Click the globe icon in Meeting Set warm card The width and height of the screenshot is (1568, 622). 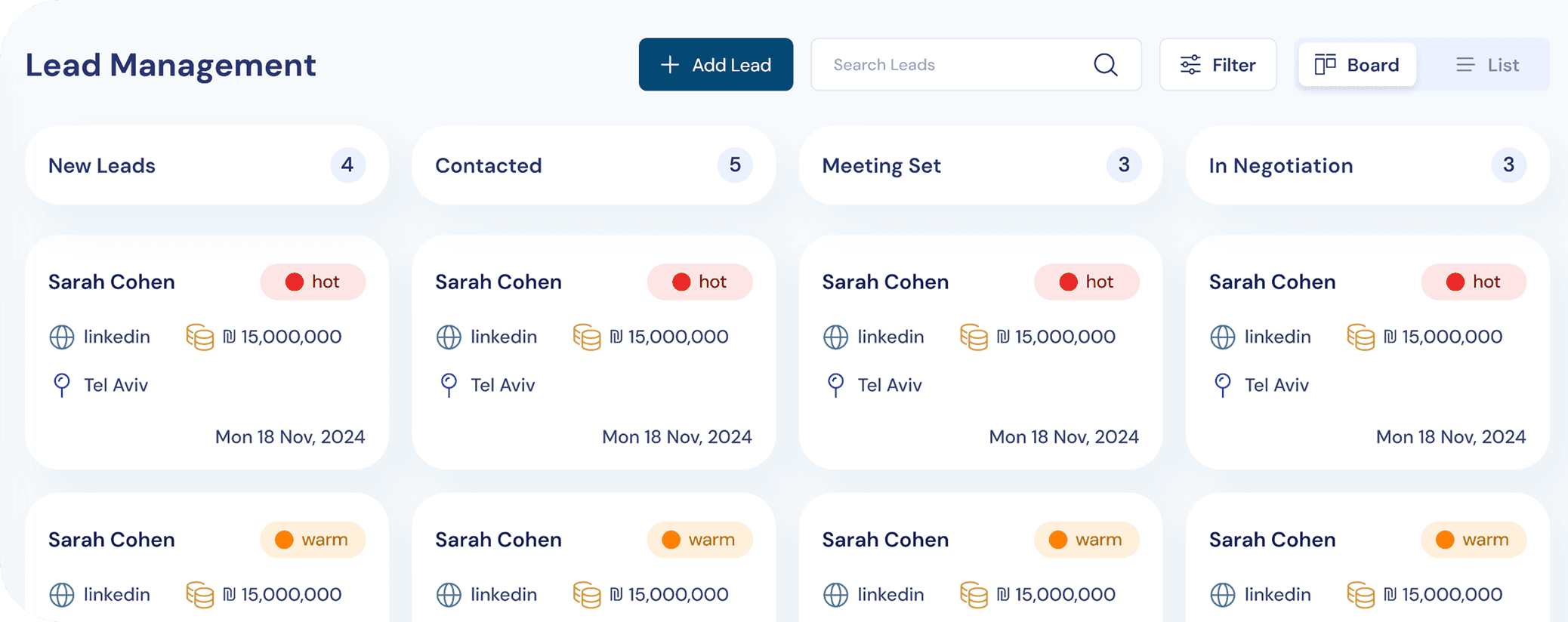pyautogui.click(x=835, y=595)
